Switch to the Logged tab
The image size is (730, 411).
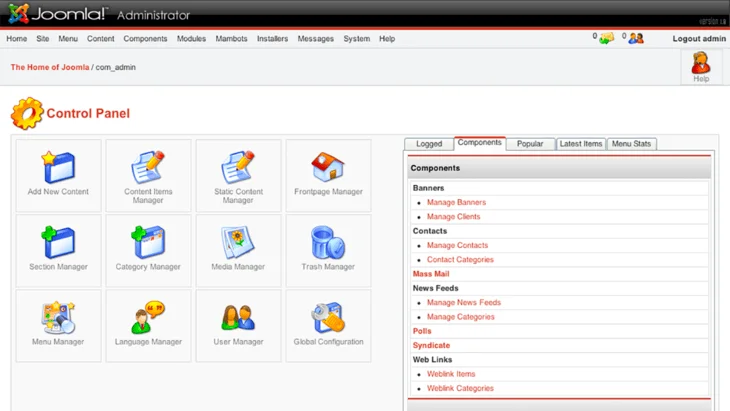pyautogui.click(x=429, y=144)
